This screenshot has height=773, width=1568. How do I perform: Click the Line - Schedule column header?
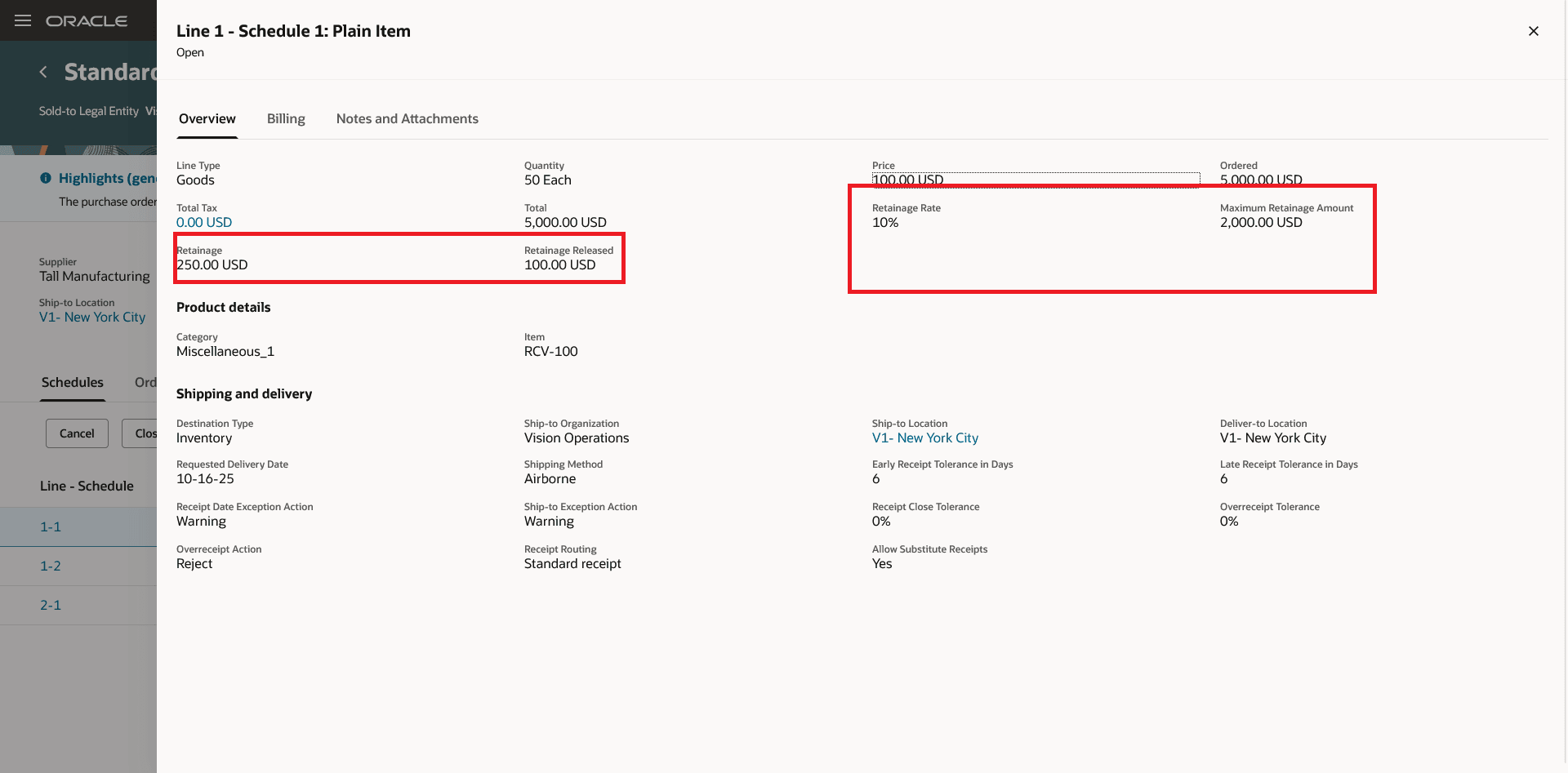[86, 486]
